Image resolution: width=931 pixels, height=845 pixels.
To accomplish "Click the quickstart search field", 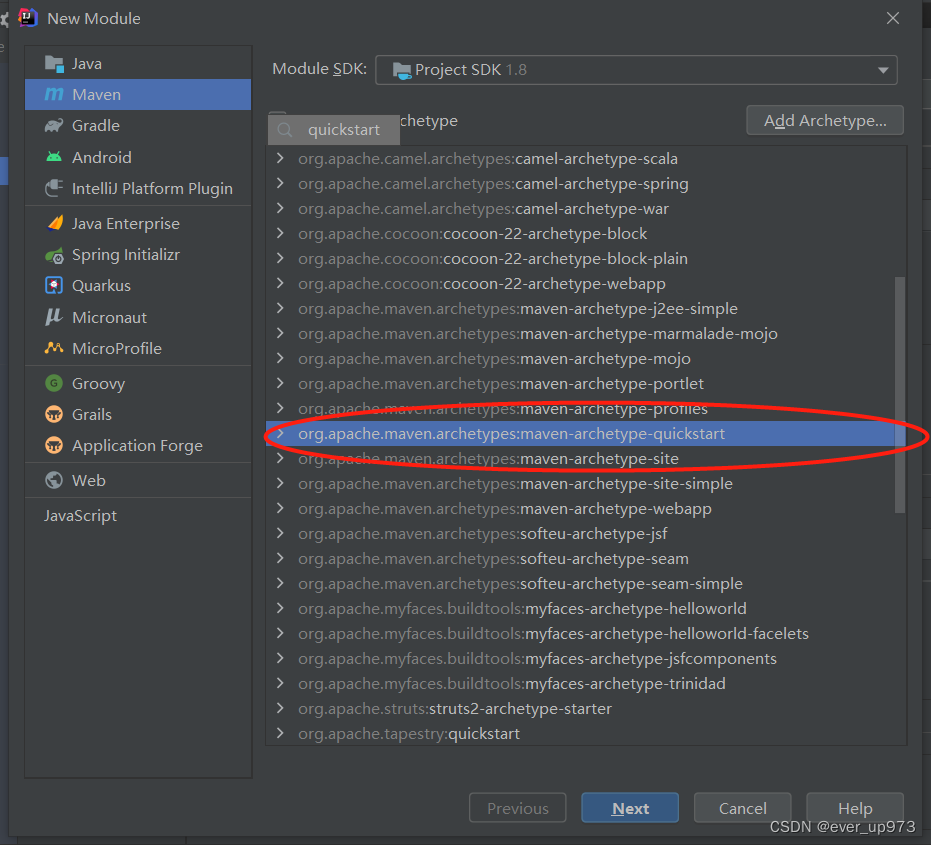I will (334, 130).
